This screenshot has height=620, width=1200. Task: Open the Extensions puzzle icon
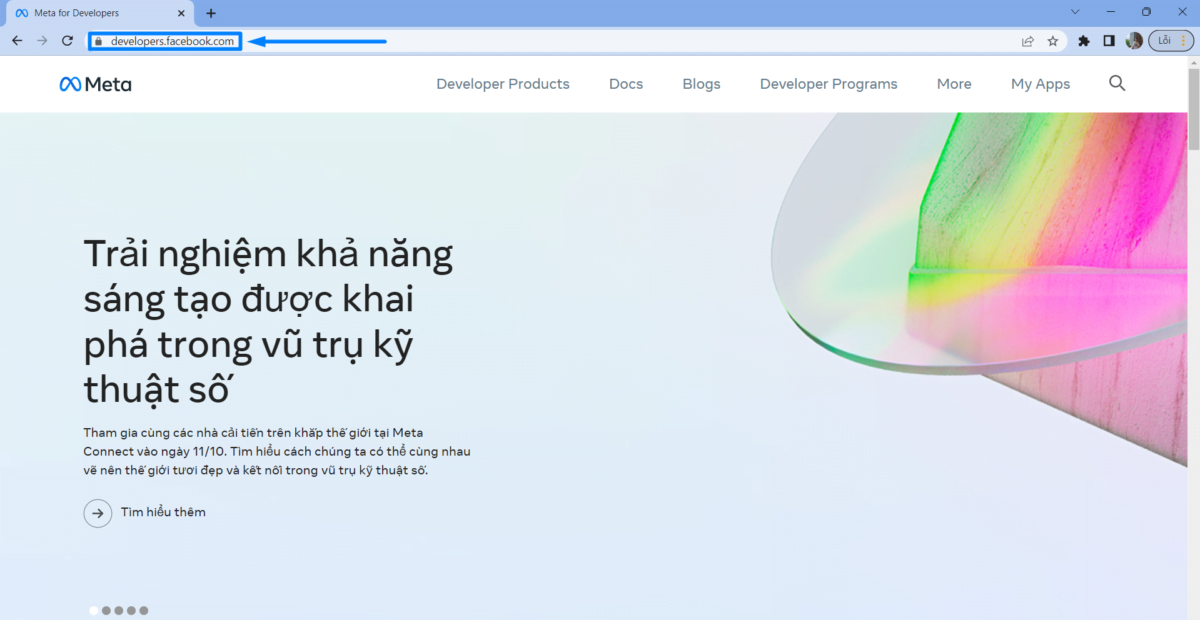pyautogui.click(x=1083, y=41)
